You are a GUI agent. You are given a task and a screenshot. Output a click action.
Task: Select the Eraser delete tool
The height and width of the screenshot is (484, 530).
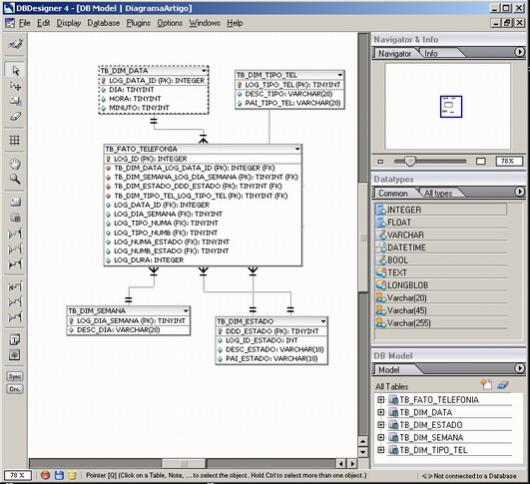point(15,117)
